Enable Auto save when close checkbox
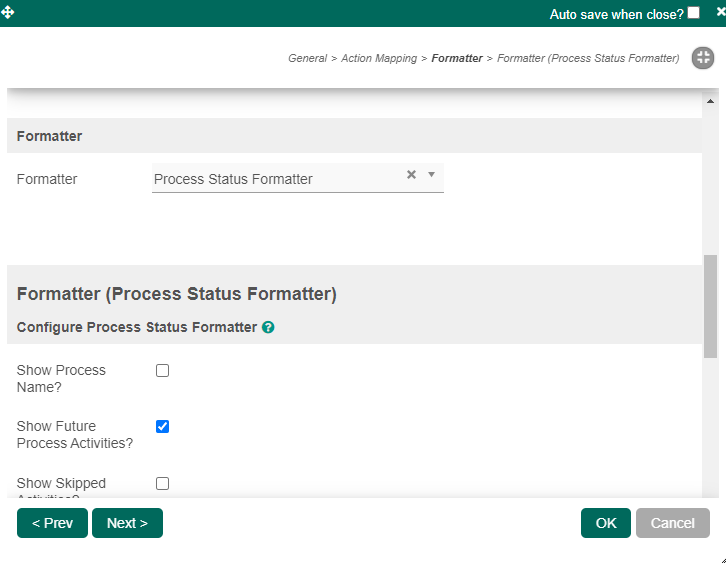This screenshot has height=564, width=726. (x=694, y=13)
